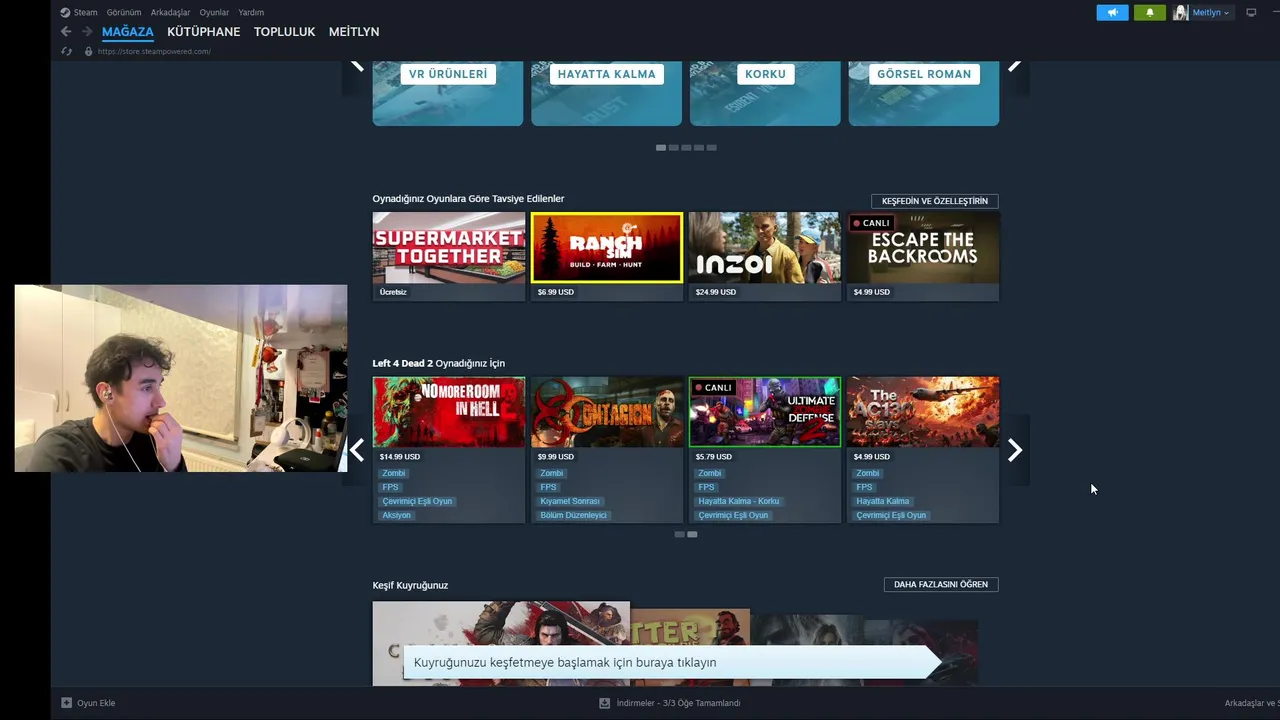The image size is (1280, 720).
Task: Click DAHA FAZLASINI ÖĞREN button
Action: (941, 584)
